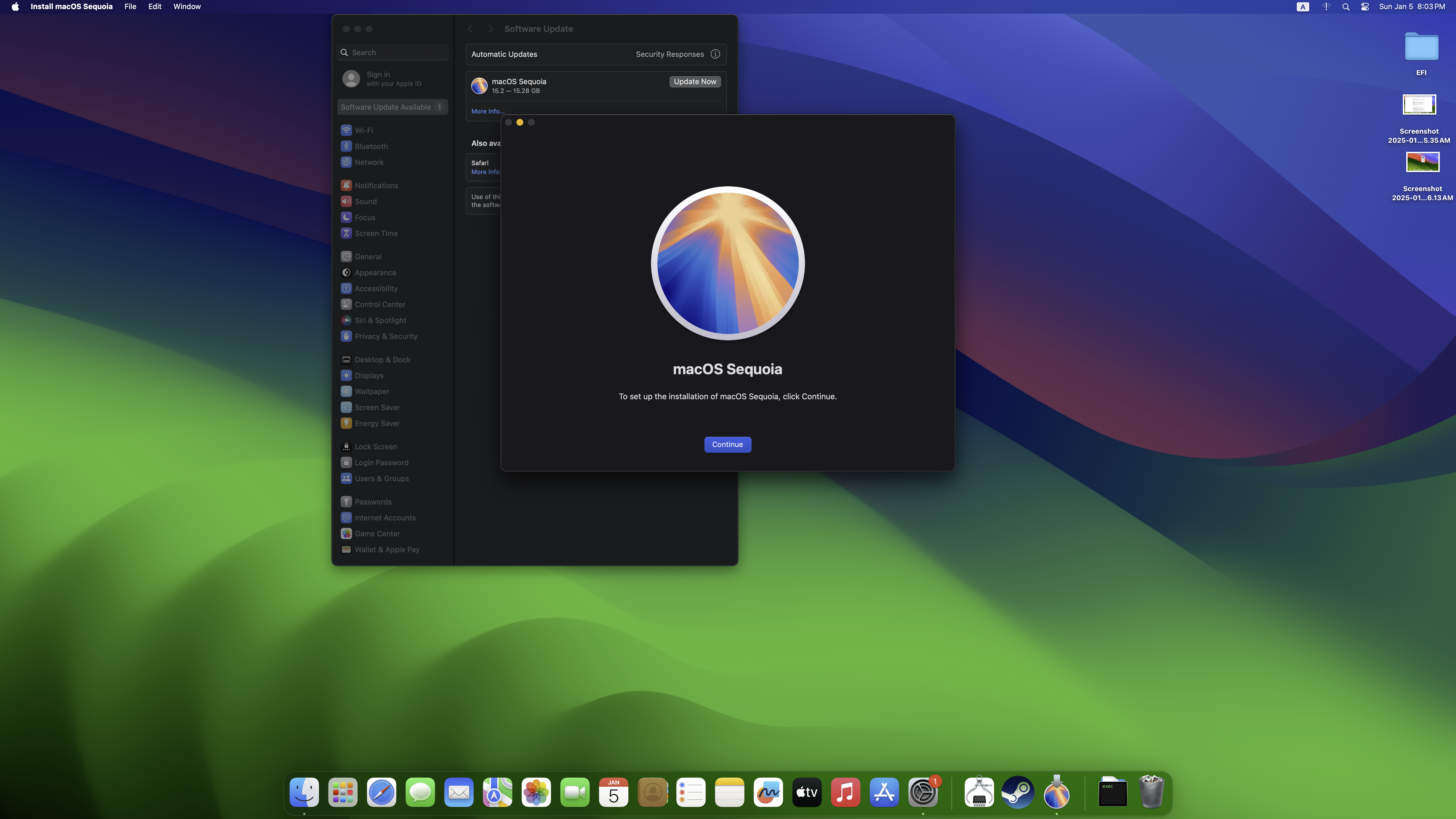Select Login Password in the sidebar

click(x=393, y=462)
